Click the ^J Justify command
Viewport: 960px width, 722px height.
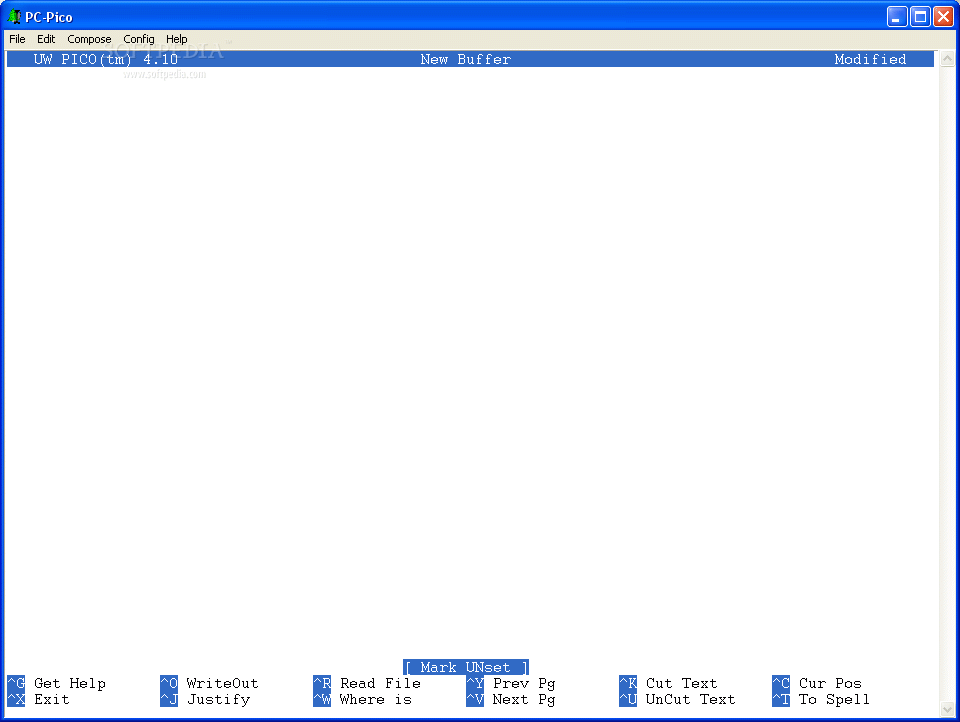tap(205, 699)
